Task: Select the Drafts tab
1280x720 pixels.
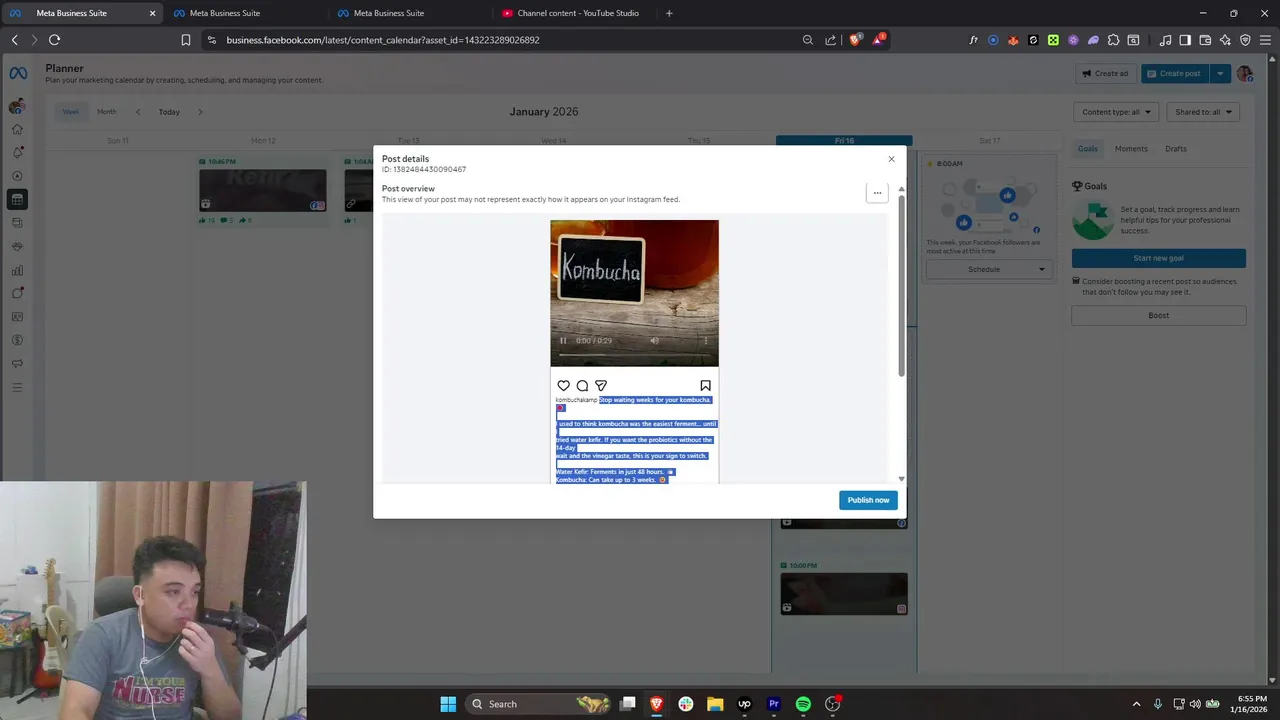Action: (x=1176, y=149)
